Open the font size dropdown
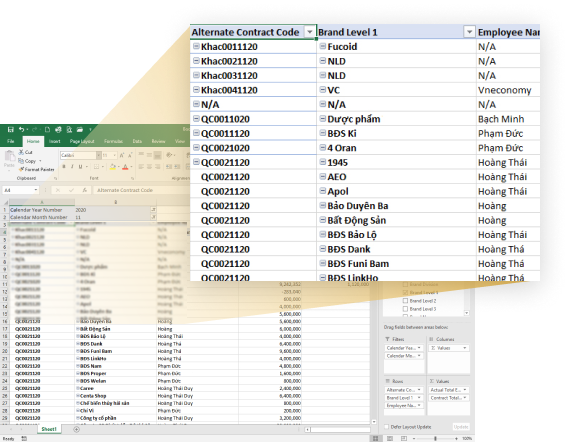 tap(115, 155)
